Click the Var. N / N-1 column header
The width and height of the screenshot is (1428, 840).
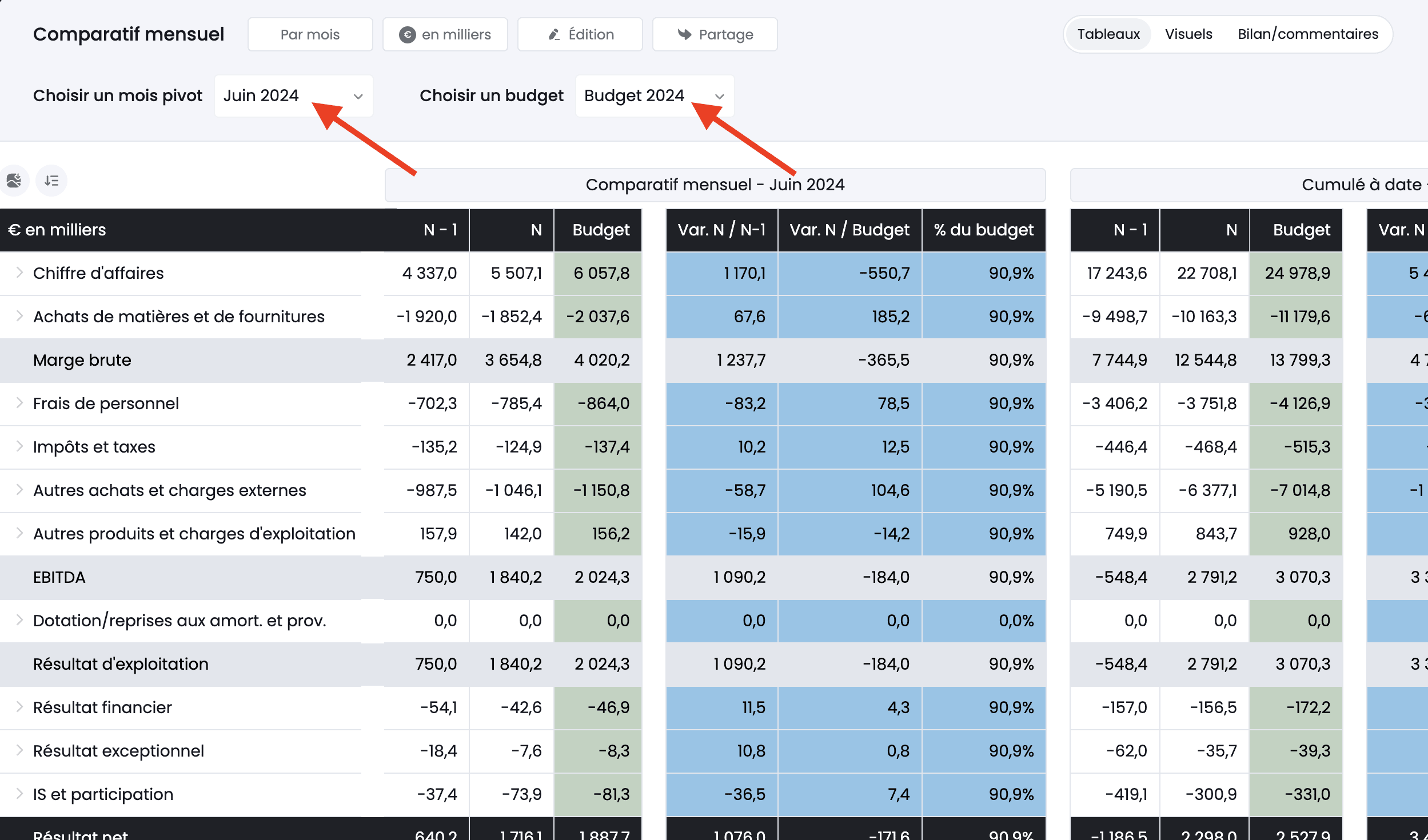(x=721, y=230)
